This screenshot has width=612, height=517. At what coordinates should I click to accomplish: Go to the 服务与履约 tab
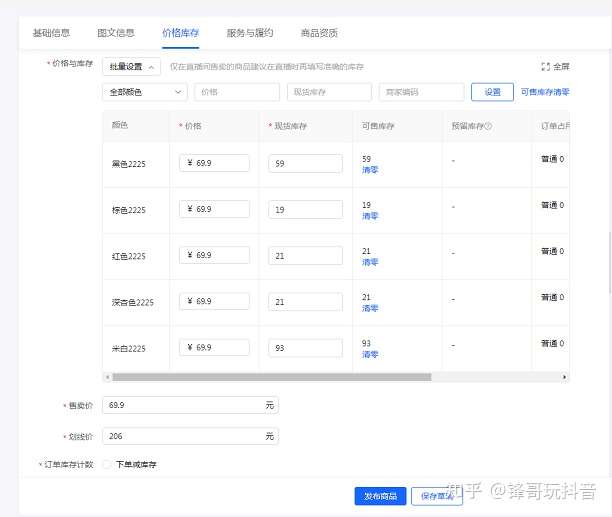pos(250,33)
